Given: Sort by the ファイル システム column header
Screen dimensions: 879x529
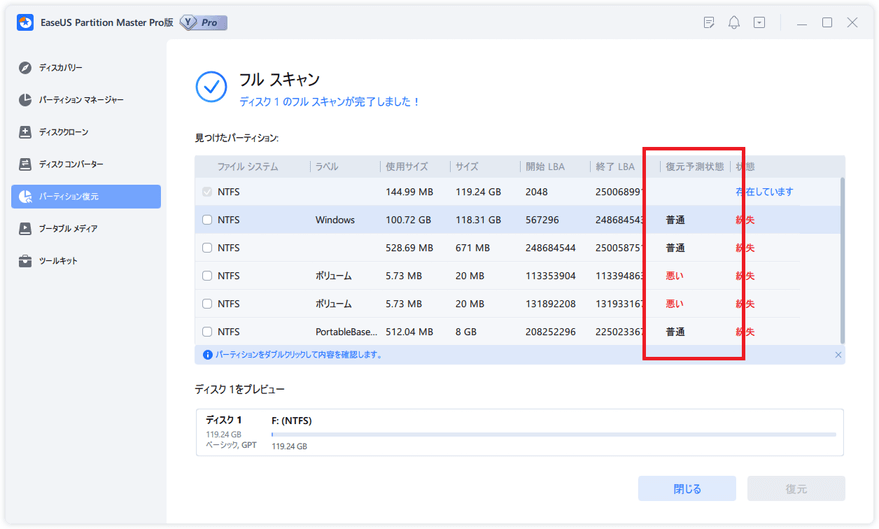Looking at the screenshot, I should (x=247, y=167).
